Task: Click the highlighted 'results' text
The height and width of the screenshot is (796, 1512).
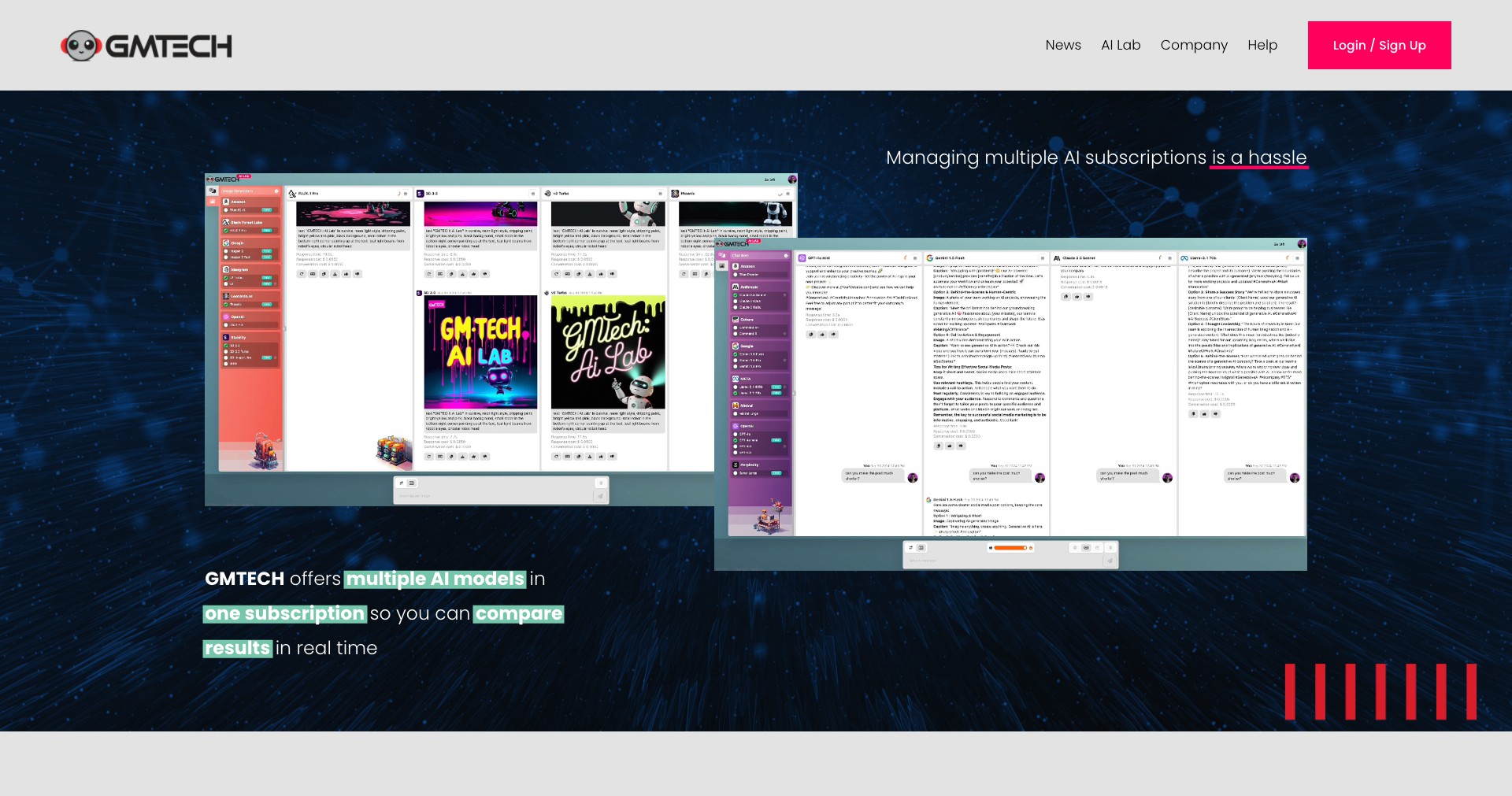Action: [x=237, y=648]
